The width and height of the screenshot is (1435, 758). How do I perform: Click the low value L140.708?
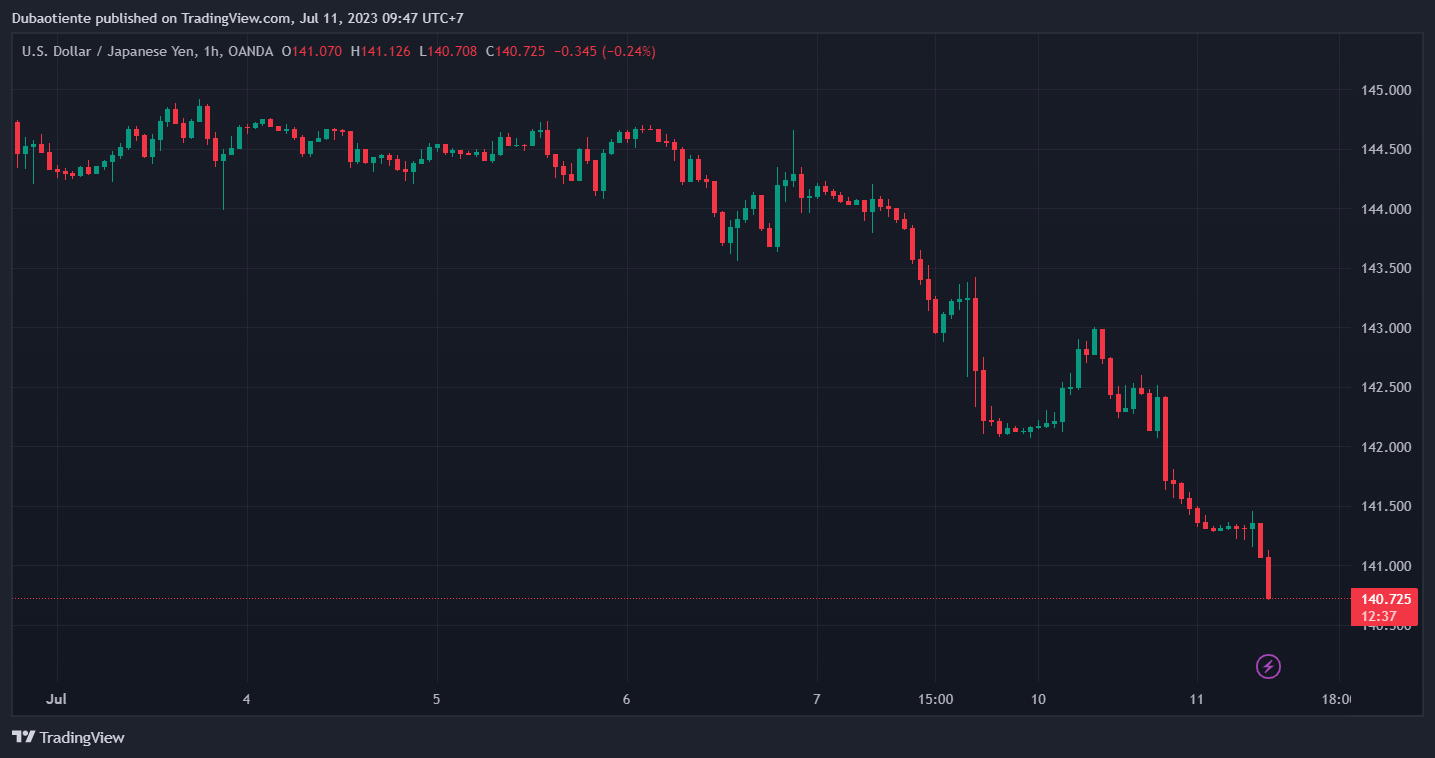(448, 51)
